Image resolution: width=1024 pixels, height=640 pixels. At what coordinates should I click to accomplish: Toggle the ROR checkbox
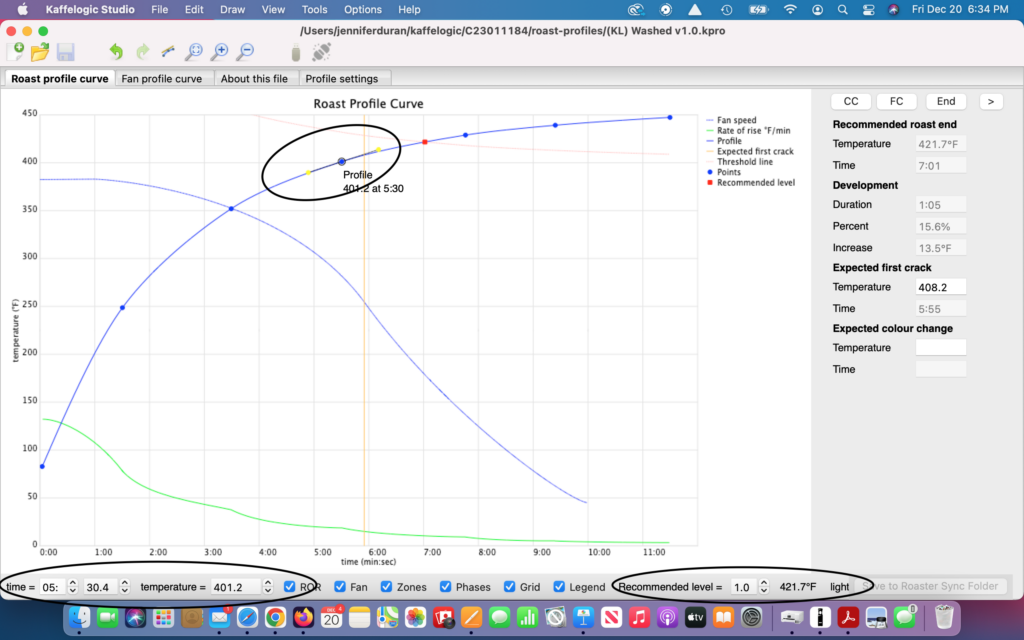tap(289, 586)
